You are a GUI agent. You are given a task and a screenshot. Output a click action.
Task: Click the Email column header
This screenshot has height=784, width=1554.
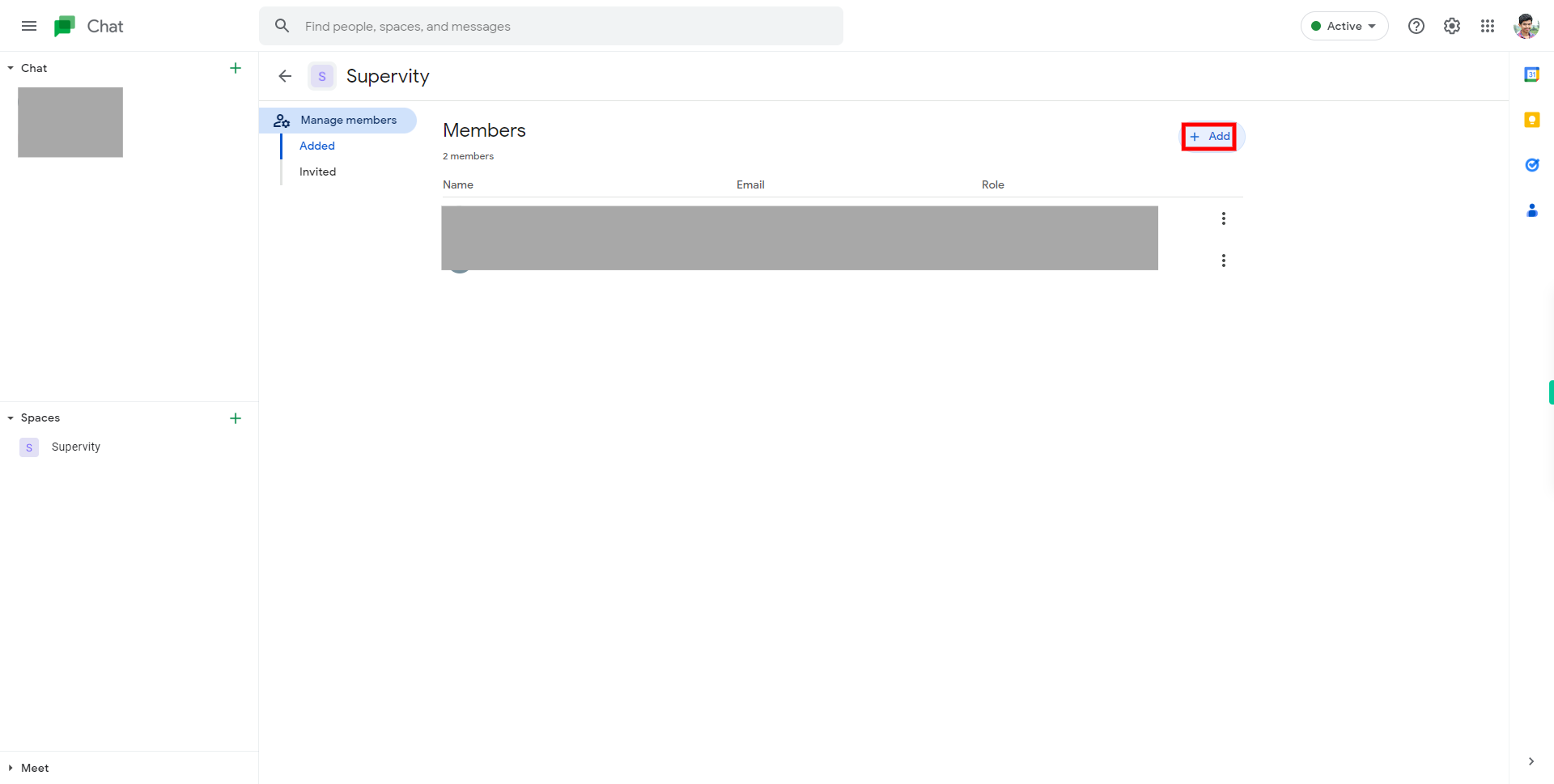750,184
